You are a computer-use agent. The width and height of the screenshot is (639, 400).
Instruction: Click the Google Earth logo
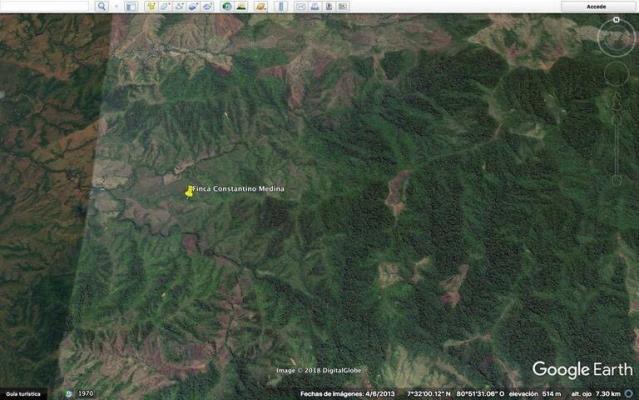click(582, 370)
